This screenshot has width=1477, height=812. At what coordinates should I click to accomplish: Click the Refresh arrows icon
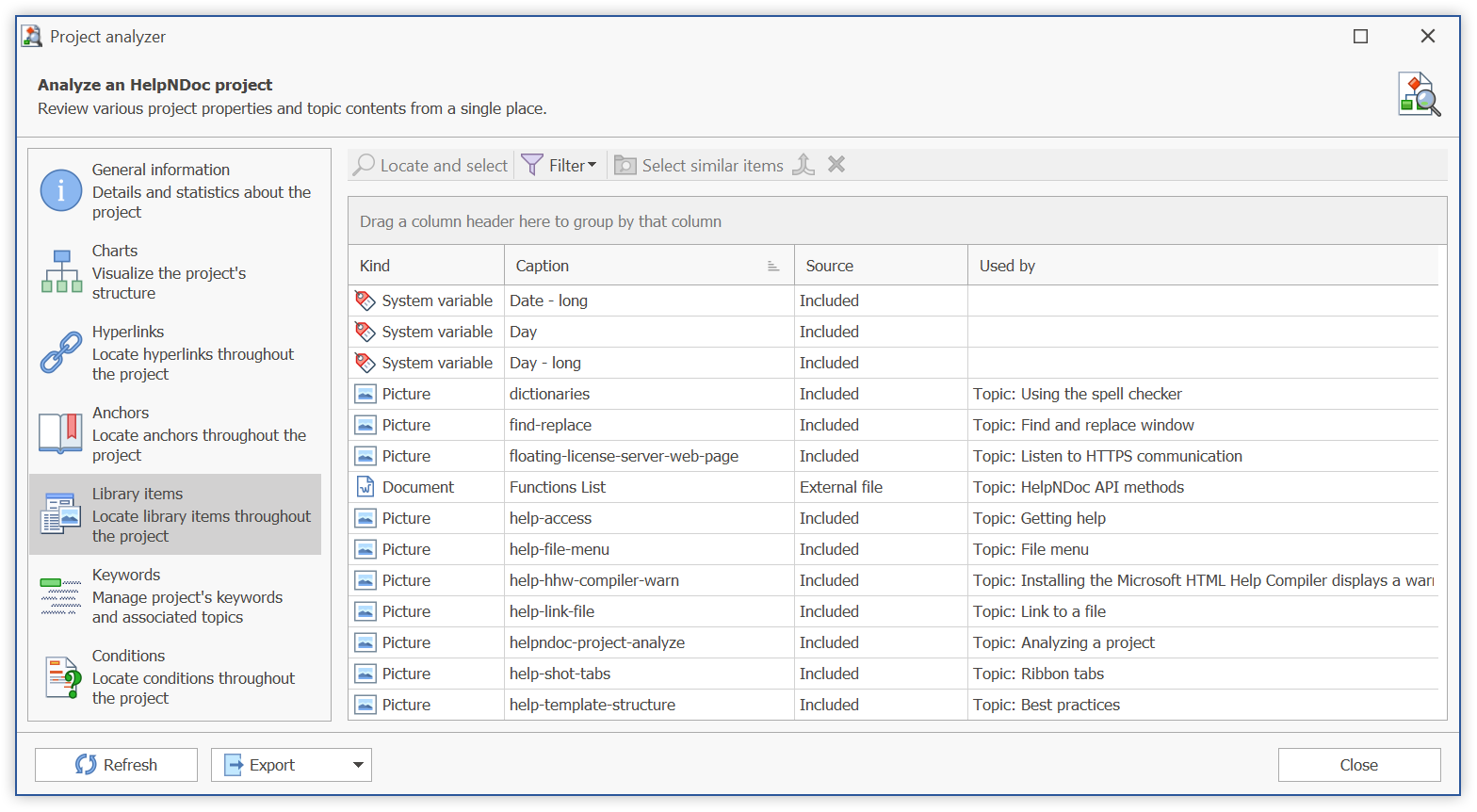pos(86,765)
